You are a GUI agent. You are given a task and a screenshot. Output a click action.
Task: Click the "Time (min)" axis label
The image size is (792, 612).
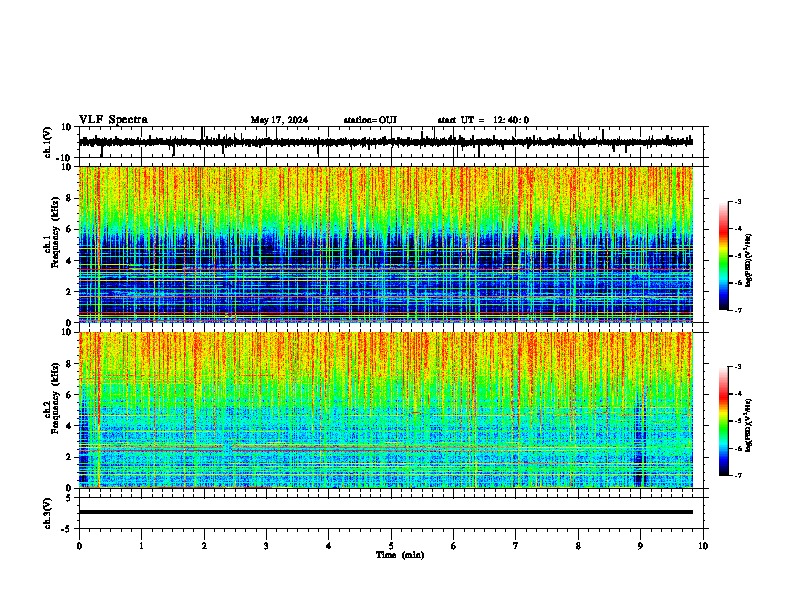(x=400, y=555)
